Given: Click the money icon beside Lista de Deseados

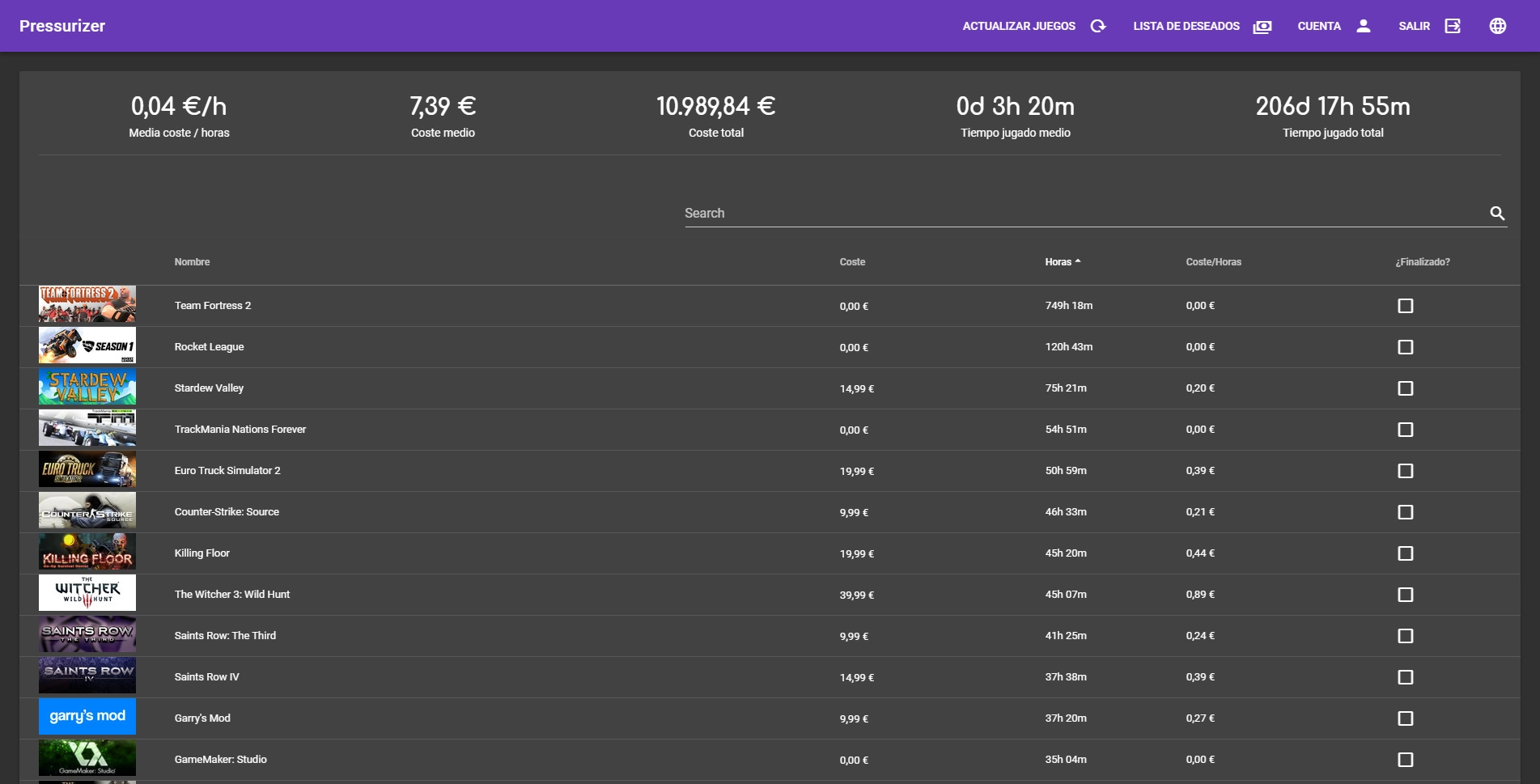Looking at the screenshot, I should click(x=1262, y=26).
